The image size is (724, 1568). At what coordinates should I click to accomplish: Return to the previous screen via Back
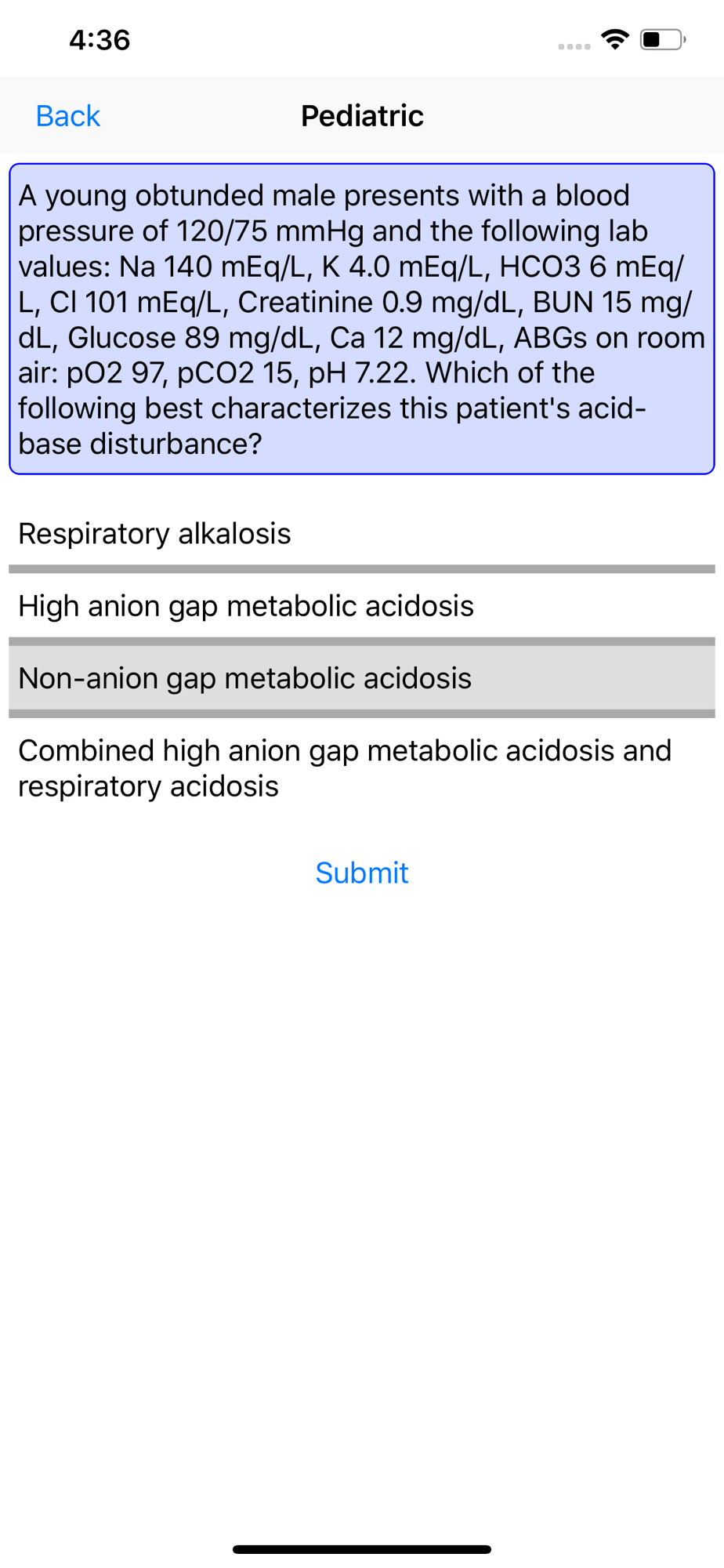click(x=68, y=116)
